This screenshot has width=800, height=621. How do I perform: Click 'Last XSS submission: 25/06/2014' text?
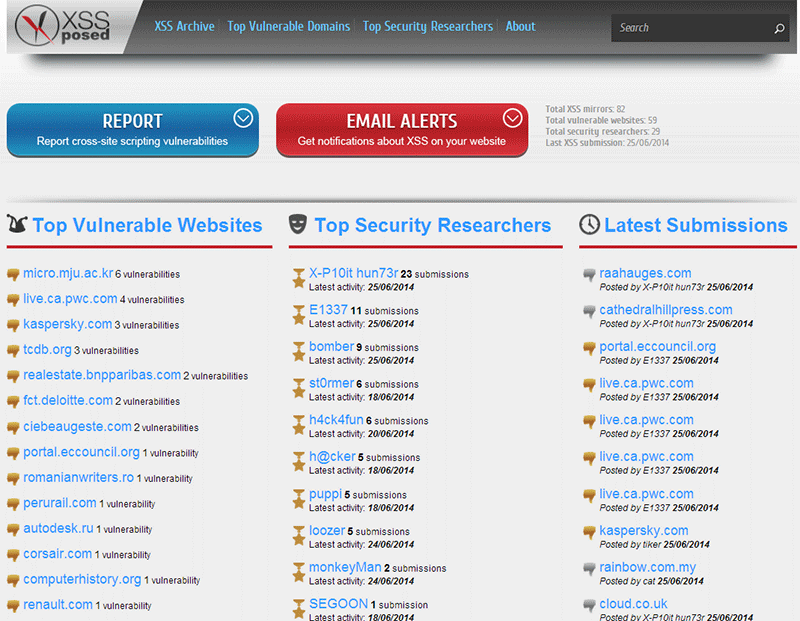607,143
